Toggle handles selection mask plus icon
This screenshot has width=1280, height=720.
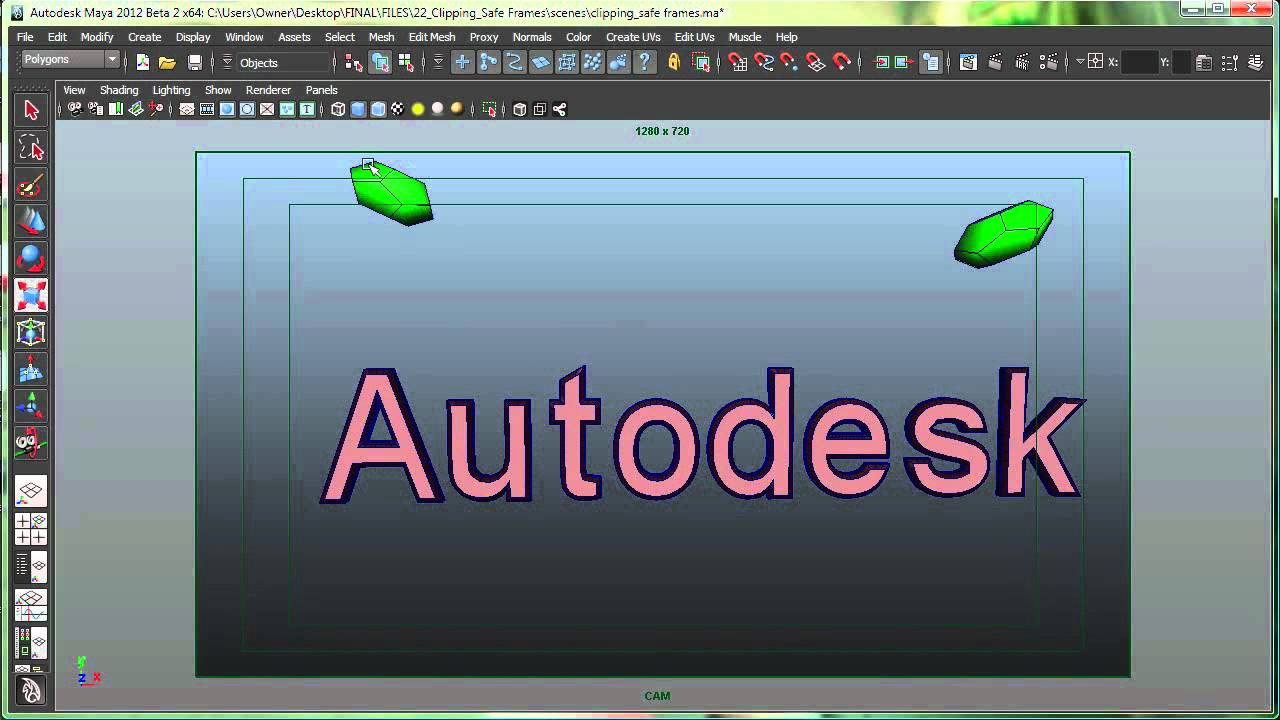tap(462, 62)
